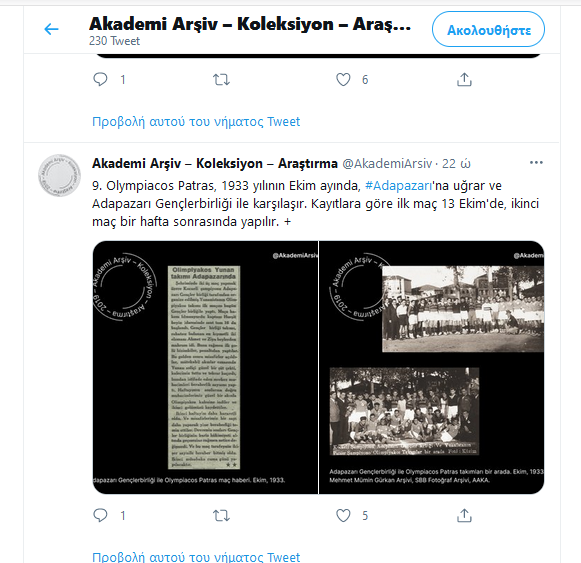
Task: Go back using the blue arrow icon
Action: [51, 29]
